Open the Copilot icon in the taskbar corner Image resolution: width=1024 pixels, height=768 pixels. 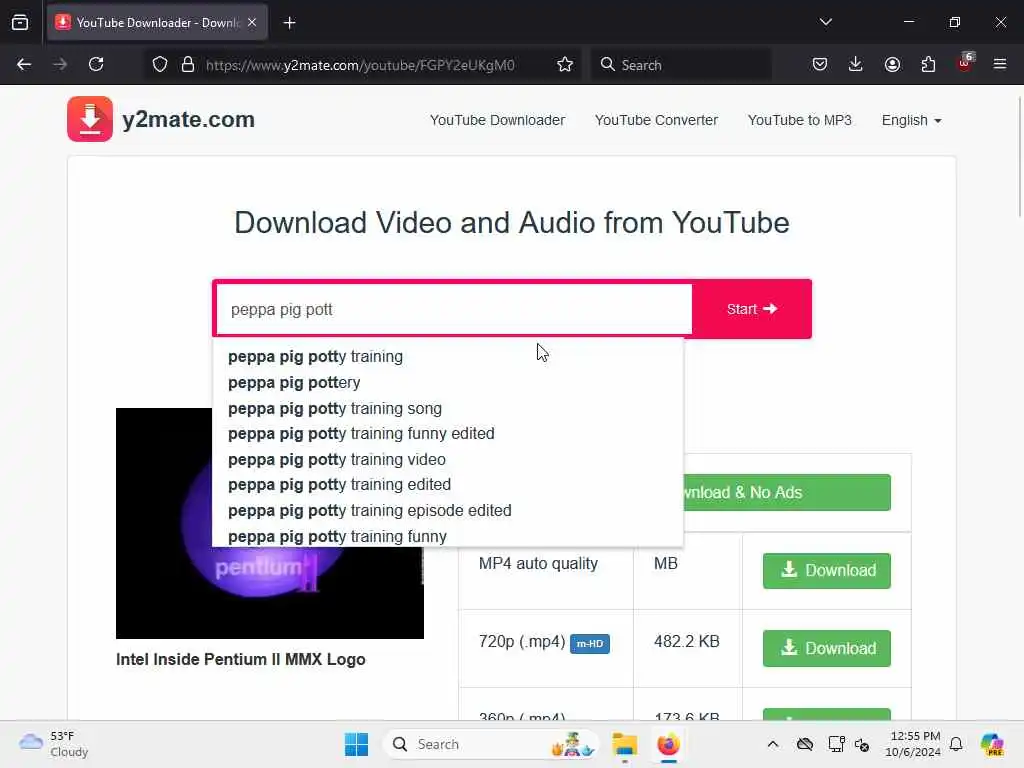(x=992, y=744)
